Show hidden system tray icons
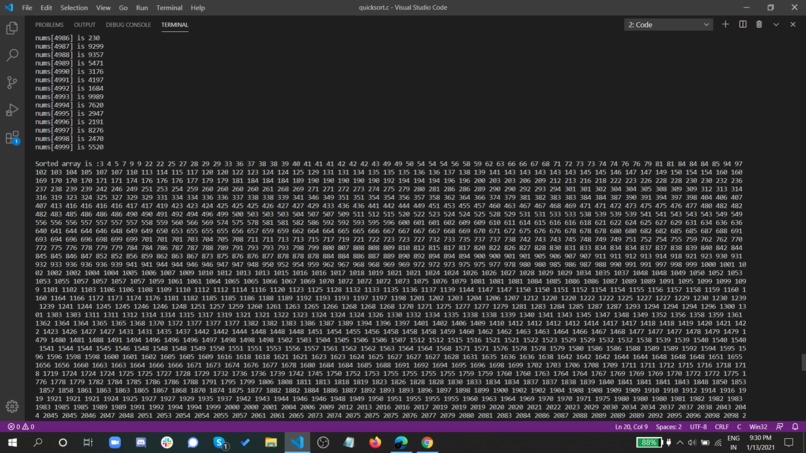 coord(680,442)
